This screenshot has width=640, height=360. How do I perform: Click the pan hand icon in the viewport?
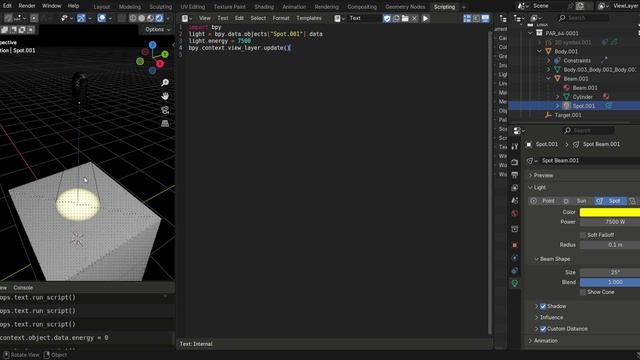[x=165, y=96]
